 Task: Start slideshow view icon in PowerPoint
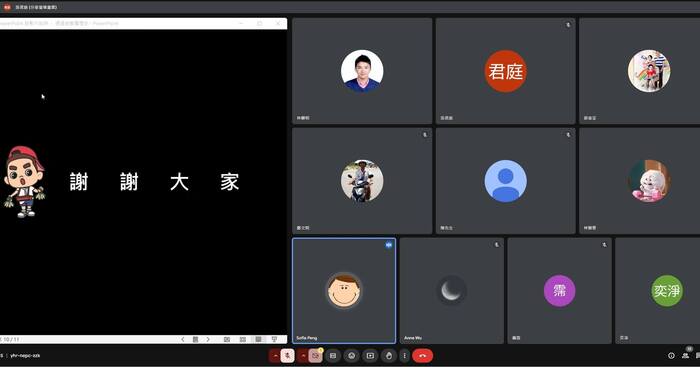click(275, 339)
